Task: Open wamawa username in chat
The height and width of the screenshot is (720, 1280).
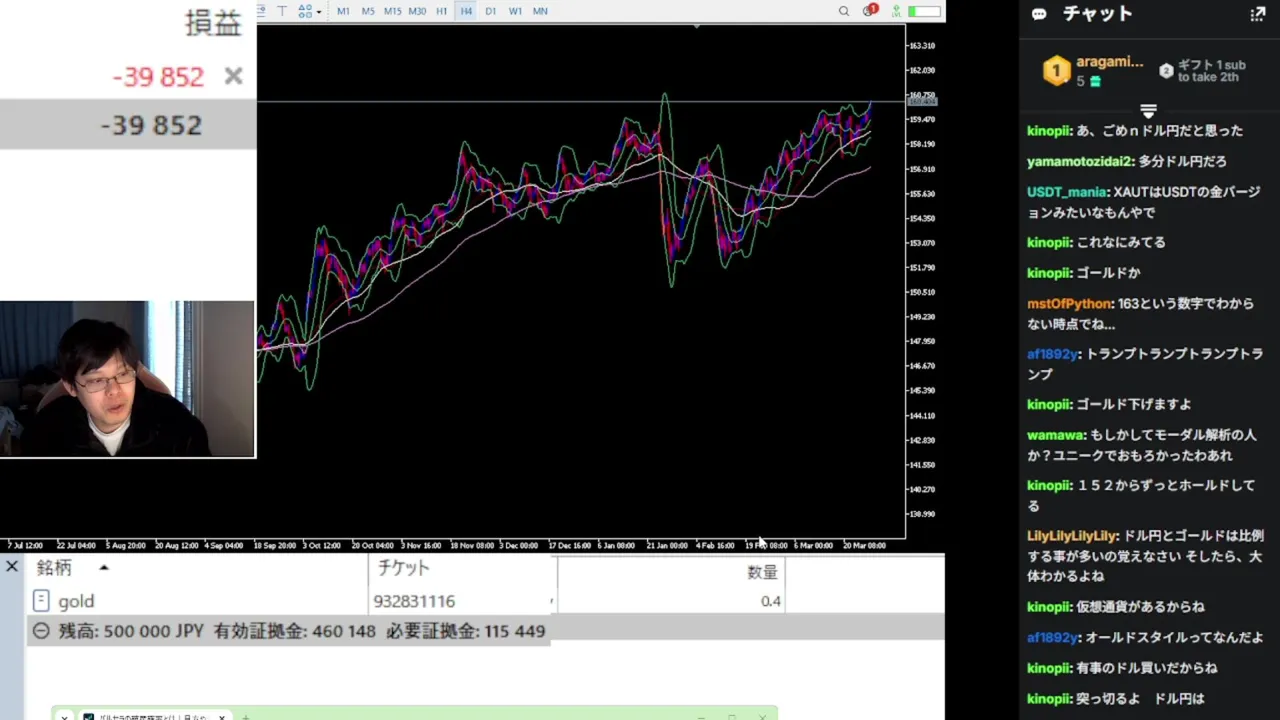Action: [x=1056, y=435]
